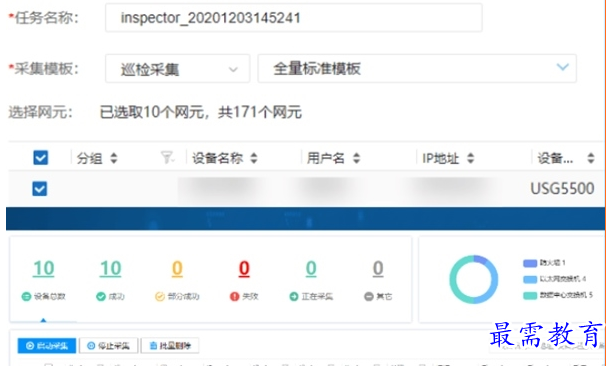Click the partial success count 0
The image size is (611, 366).
(x=177, y=269)
